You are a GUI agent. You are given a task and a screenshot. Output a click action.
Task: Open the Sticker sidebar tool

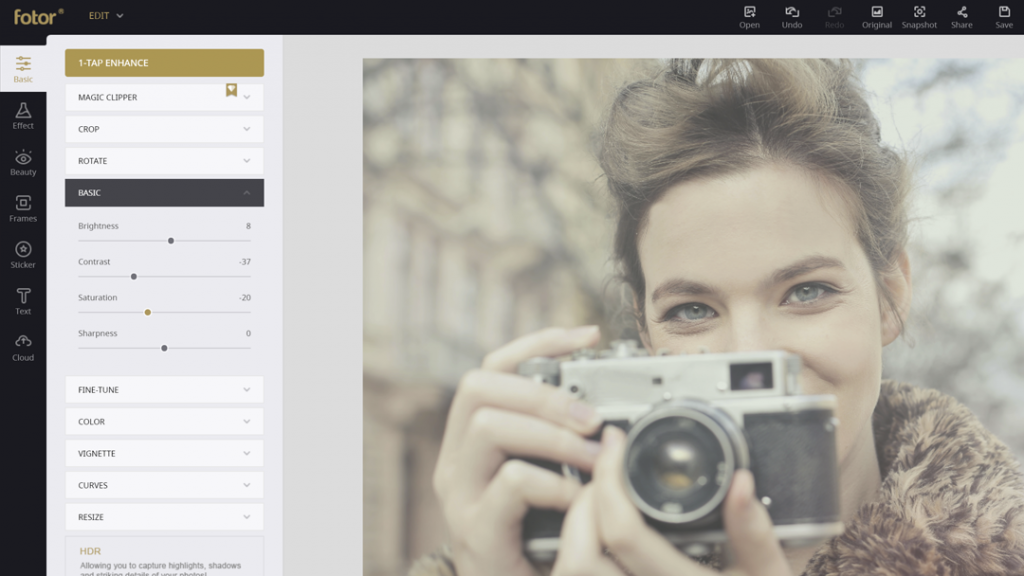tap(23, 255)
